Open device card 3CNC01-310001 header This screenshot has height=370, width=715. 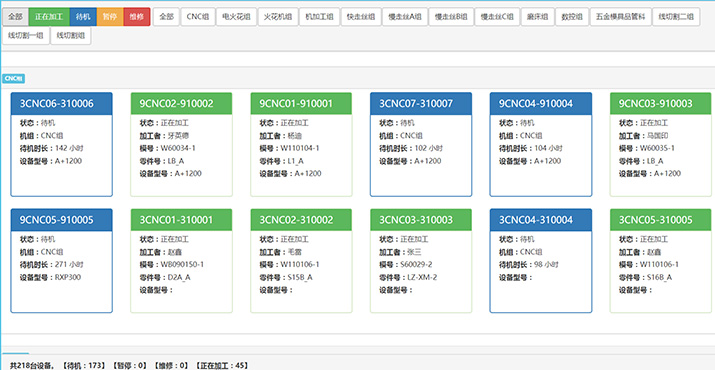pos(181,220)
